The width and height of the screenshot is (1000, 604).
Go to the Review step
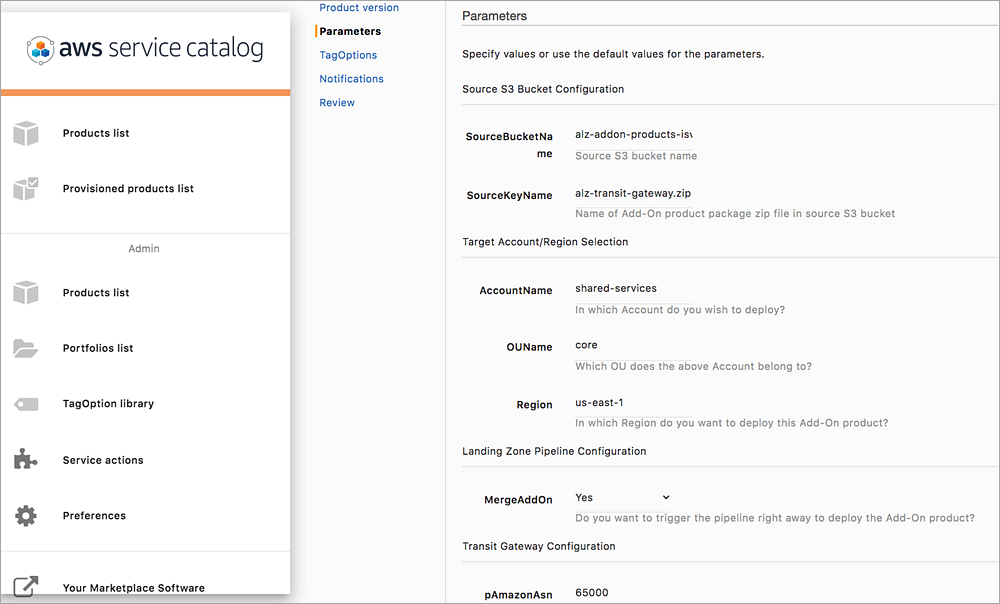click(x=337, y=102)
